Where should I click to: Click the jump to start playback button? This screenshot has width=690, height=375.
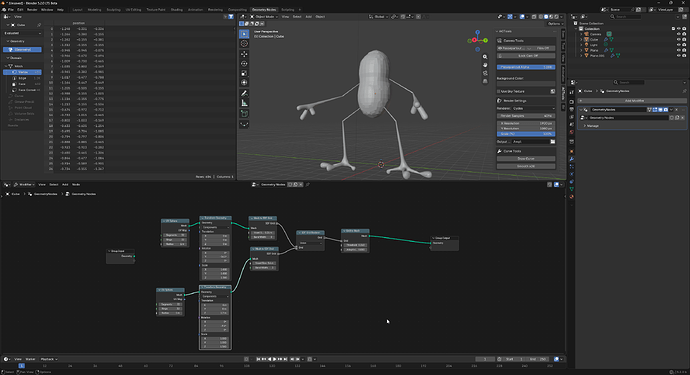pyautogui.click(x=258, y=359)
